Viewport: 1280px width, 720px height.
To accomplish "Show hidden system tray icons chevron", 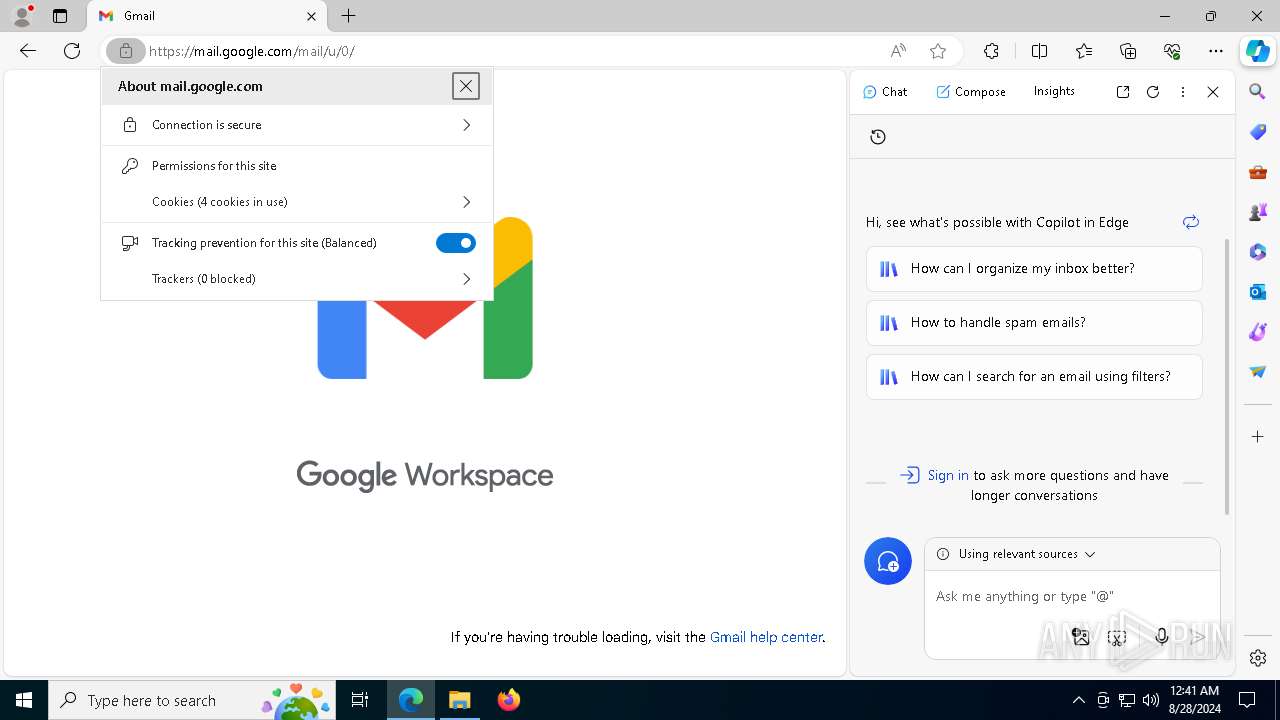I will click(1078, 700).
